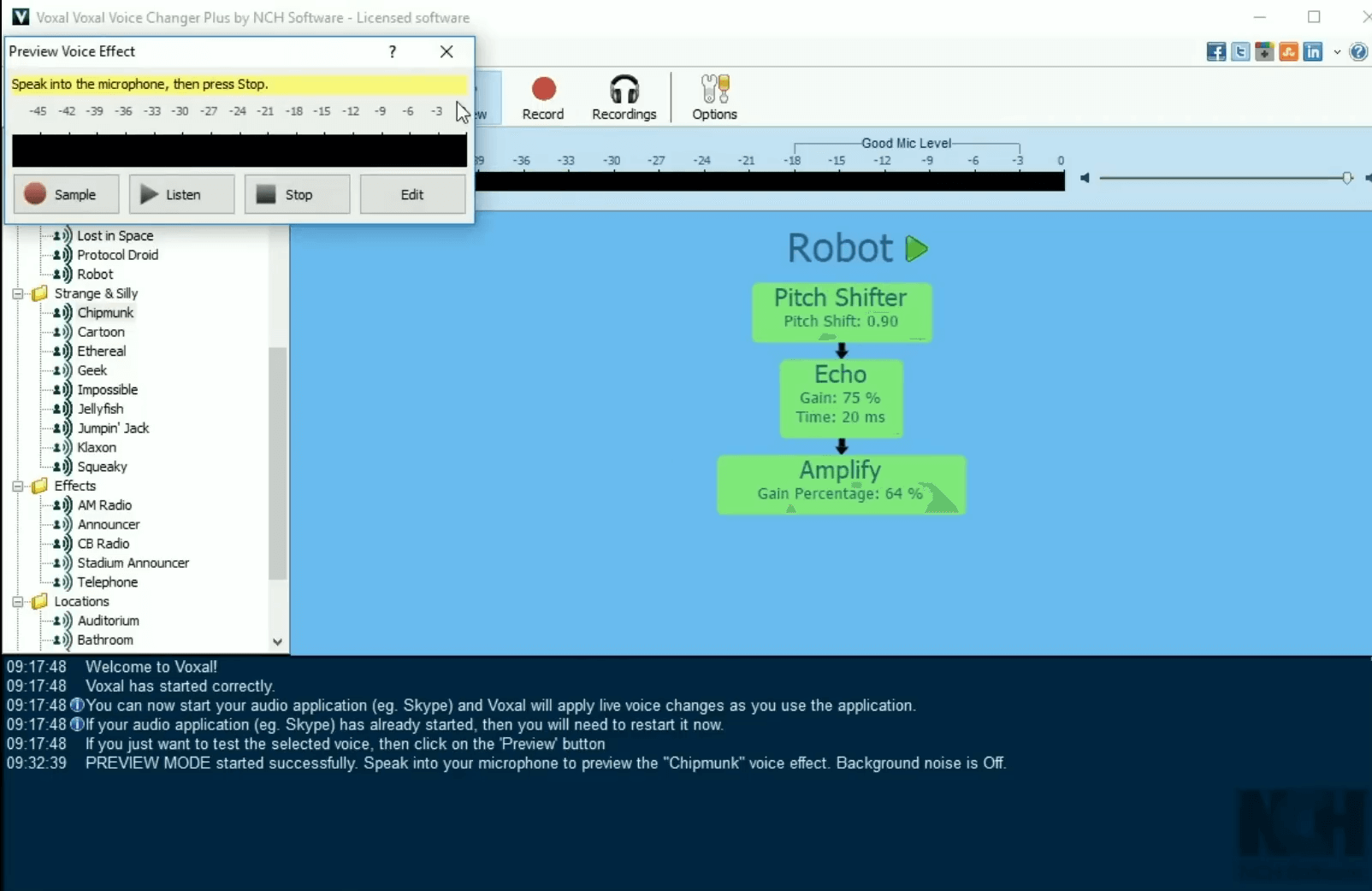Viewport: 1372px width, 891px height.
Task: Open the social share dropdown arrow
Action: click(x=1337, y=52)
